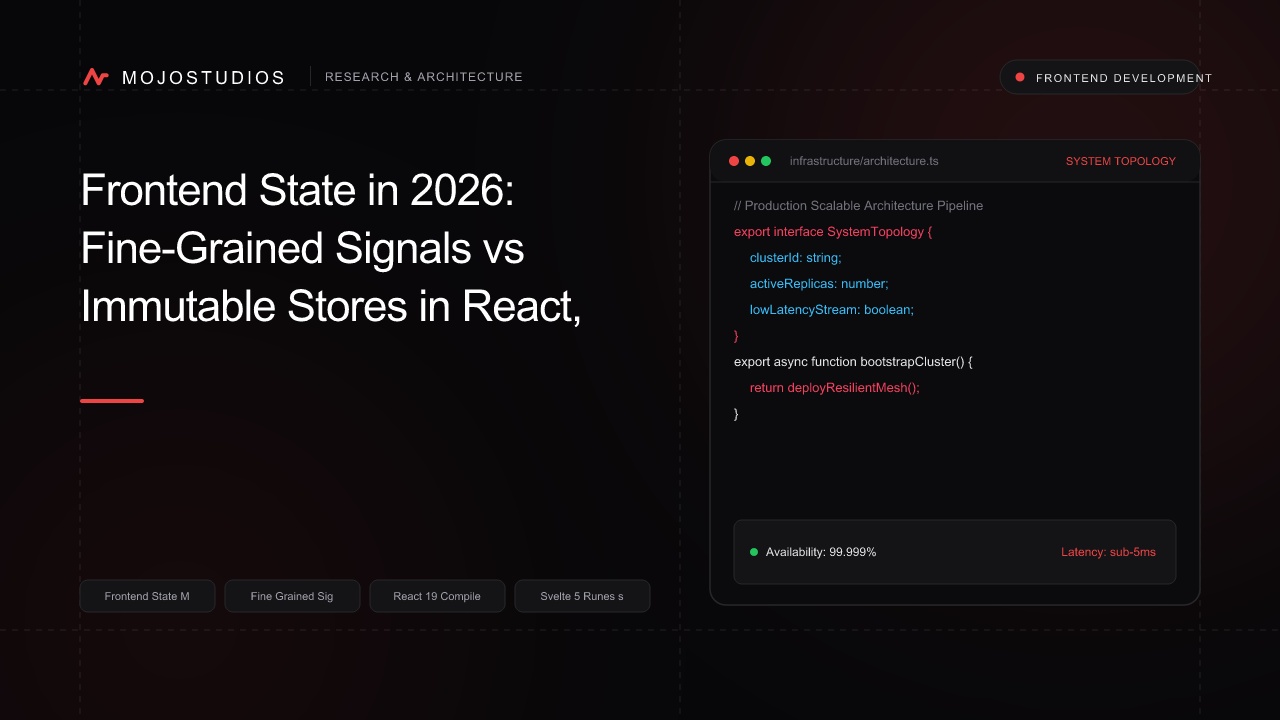Click the yellow window dot in code panel
The image size is (1280, 720).
point(750,161)
